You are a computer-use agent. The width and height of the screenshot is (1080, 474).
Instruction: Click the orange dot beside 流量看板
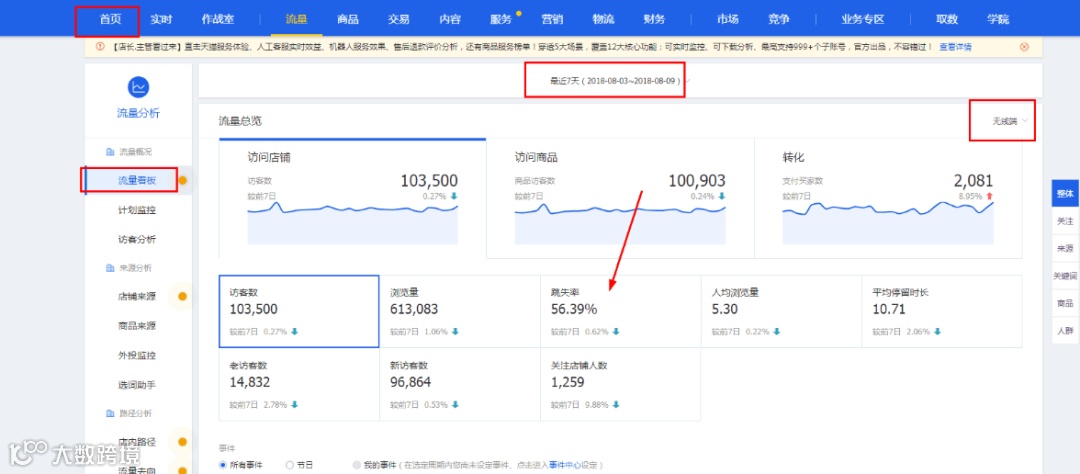point(183,181)
